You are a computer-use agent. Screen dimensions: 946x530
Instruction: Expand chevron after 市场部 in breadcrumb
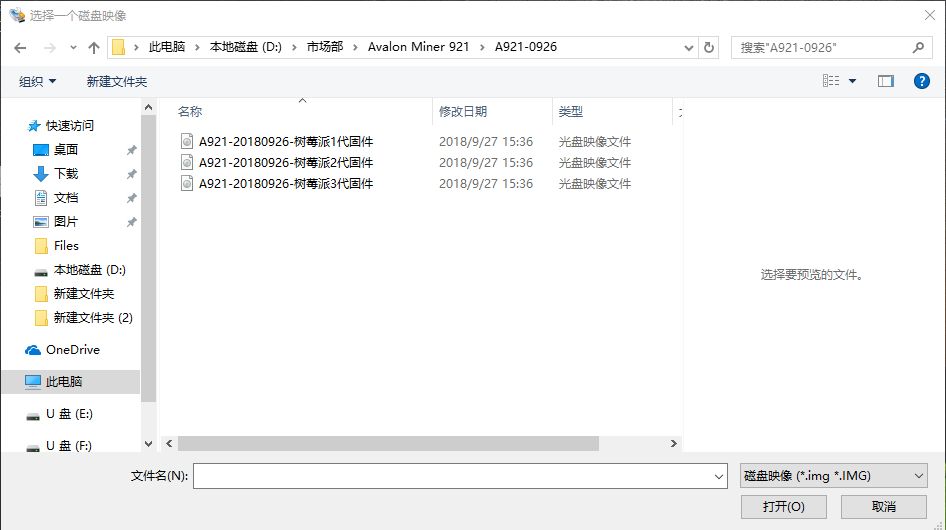355,47
